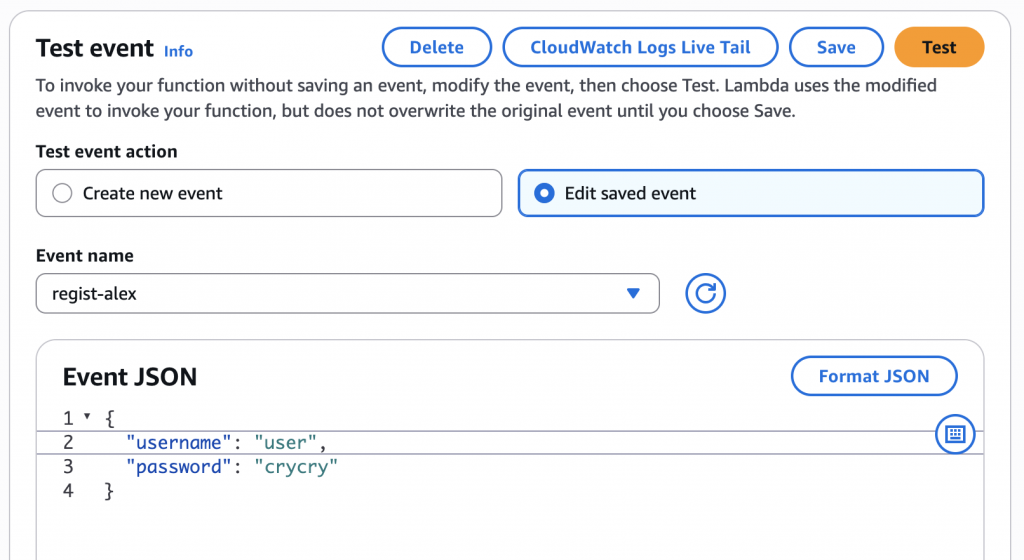Click the "user" username value
The height and width of the screenshot is (560, 1024).
(287, 442)
